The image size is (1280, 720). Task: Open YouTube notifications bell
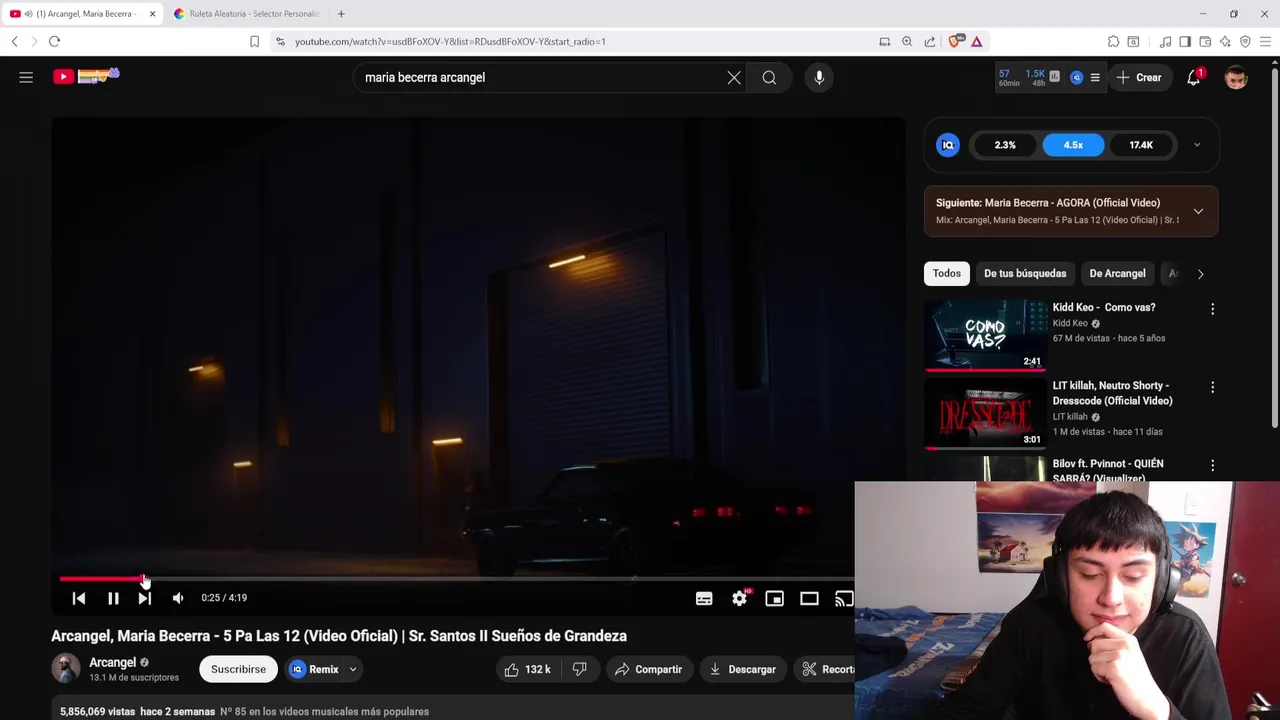(1194, 77)
